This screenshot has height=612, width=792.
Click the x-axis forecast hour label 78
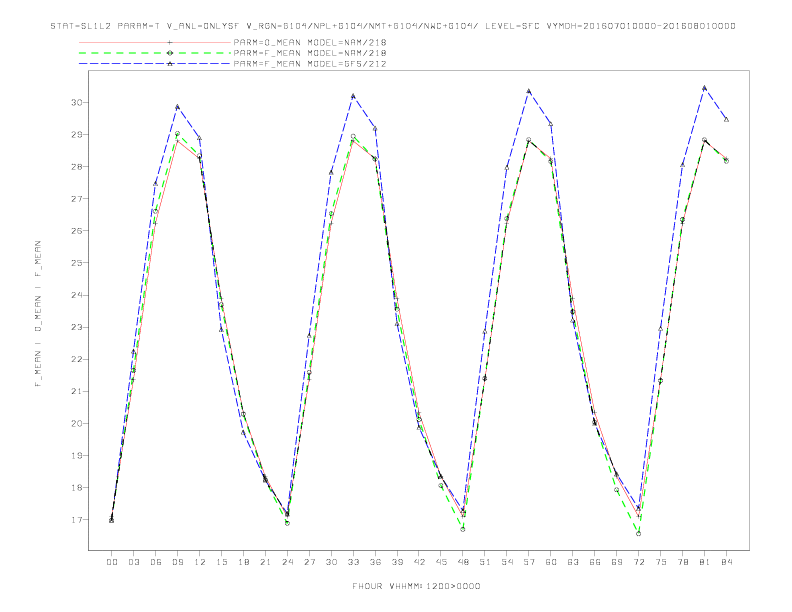click(683, 562)
